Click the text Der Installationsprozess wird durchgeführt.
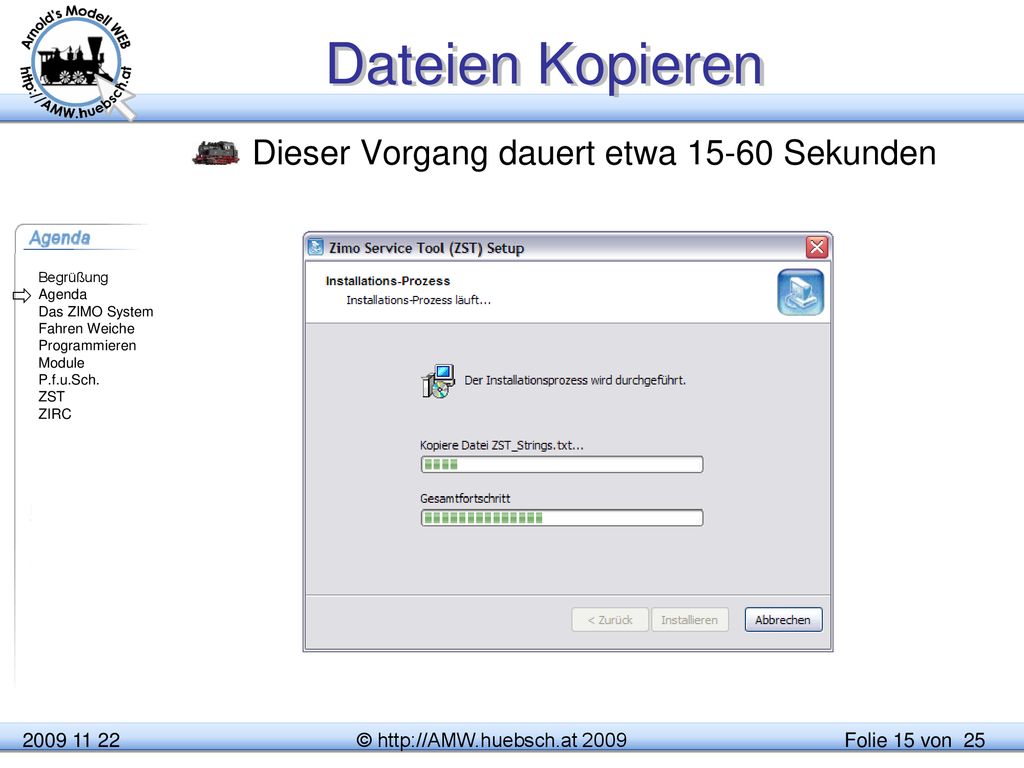 (575, 380)
